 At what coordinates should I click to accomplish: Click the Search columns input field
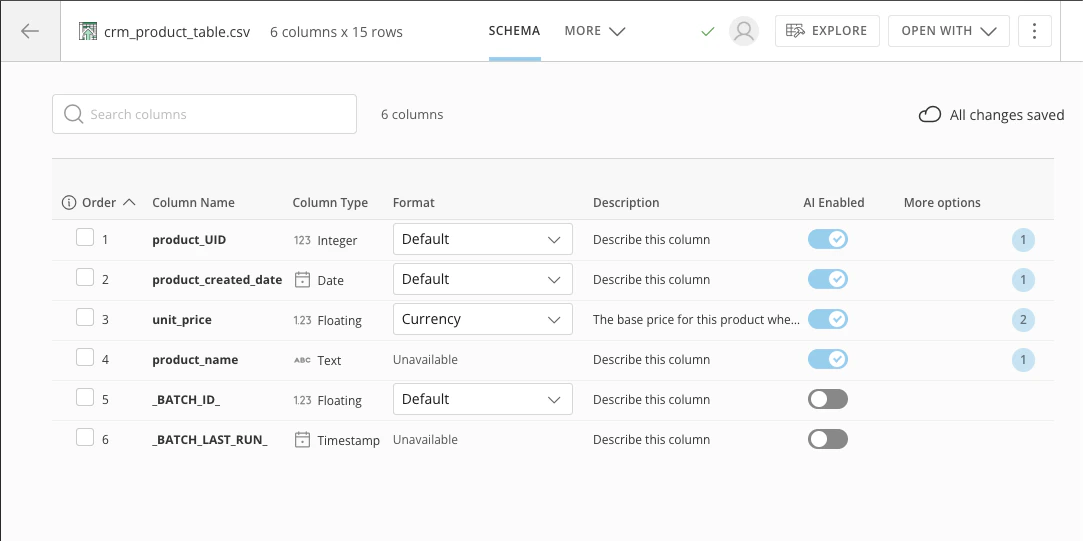pos(205,114)
